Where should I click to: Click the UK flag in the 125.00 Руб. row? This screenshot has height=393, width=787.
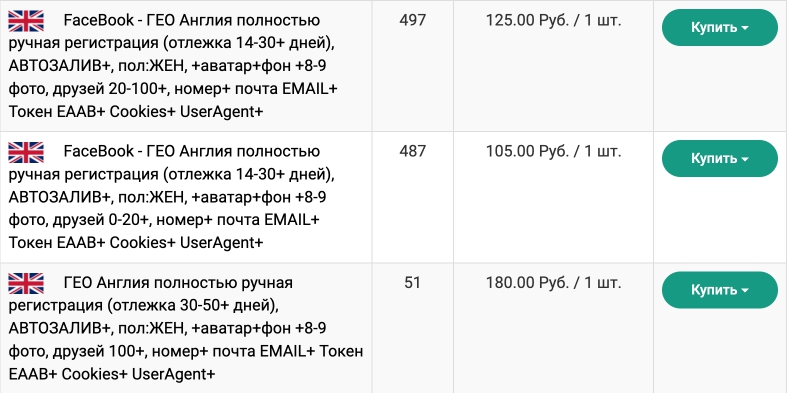click(x=26, y=21)
